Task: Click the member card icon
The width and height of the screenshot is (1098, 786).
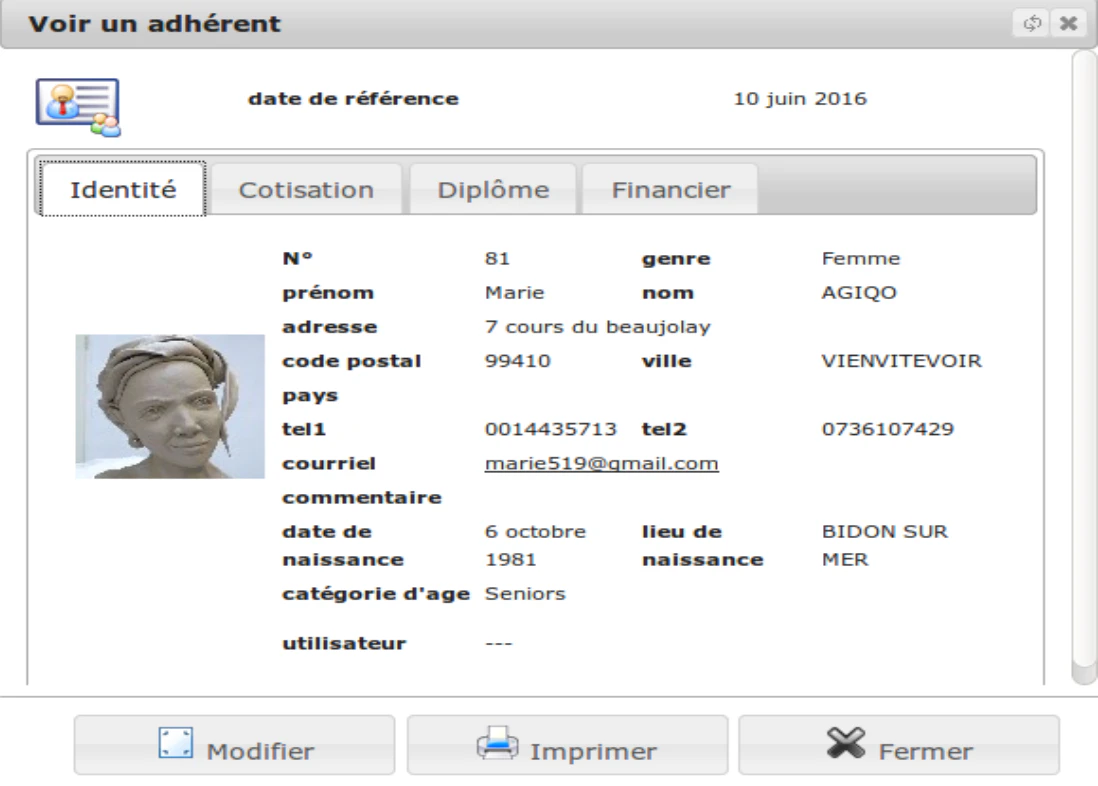Action: point(78,107)
